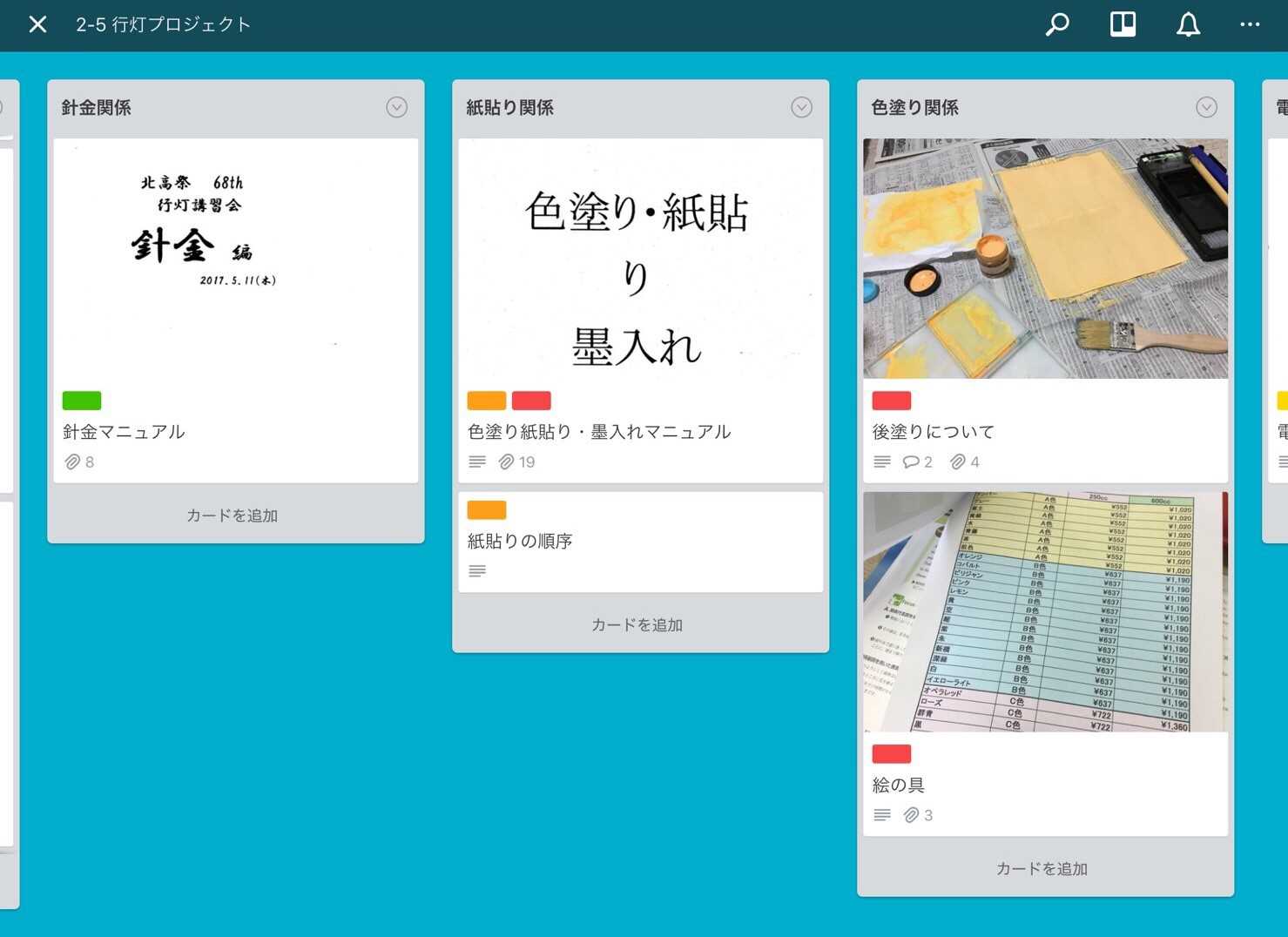Click attachment paperclip icon on 針金マニュアル card

tap(72, 462)
